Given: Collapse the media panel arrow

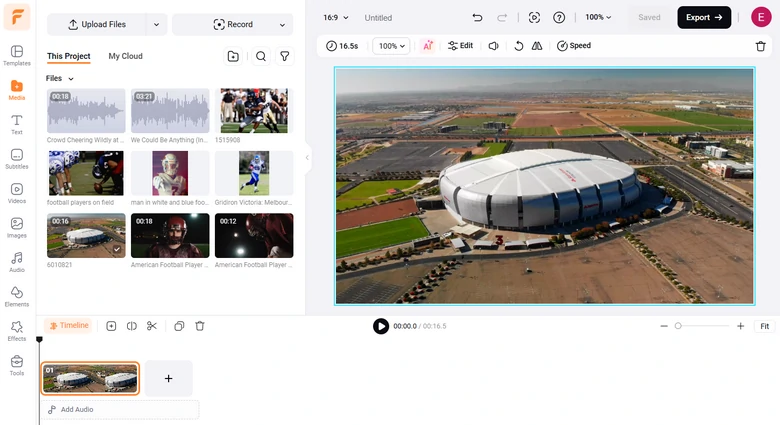Looking at the screenshot, I should coord(307,157).
